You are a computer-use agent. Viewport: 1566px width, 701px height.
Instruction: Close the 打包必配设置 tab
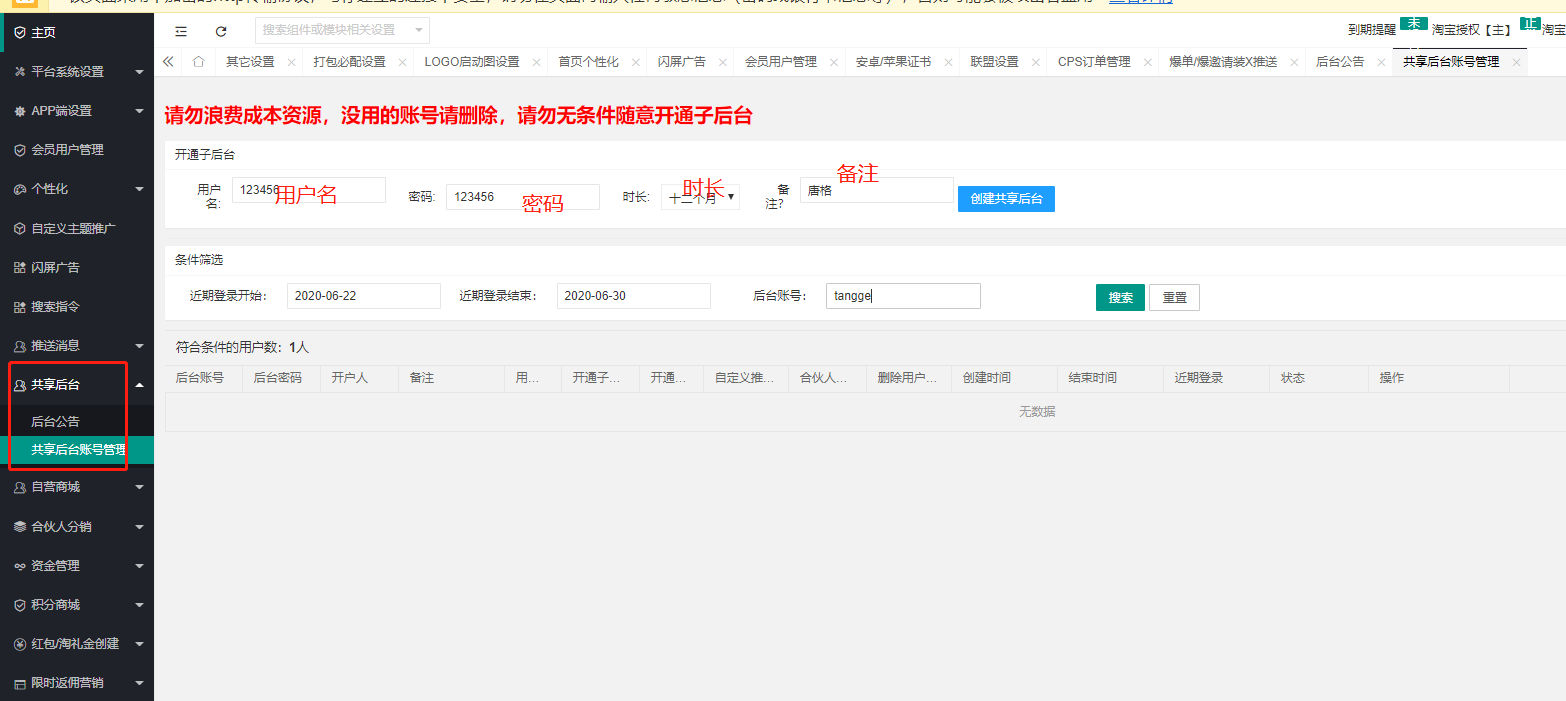(x=403, y=62)
